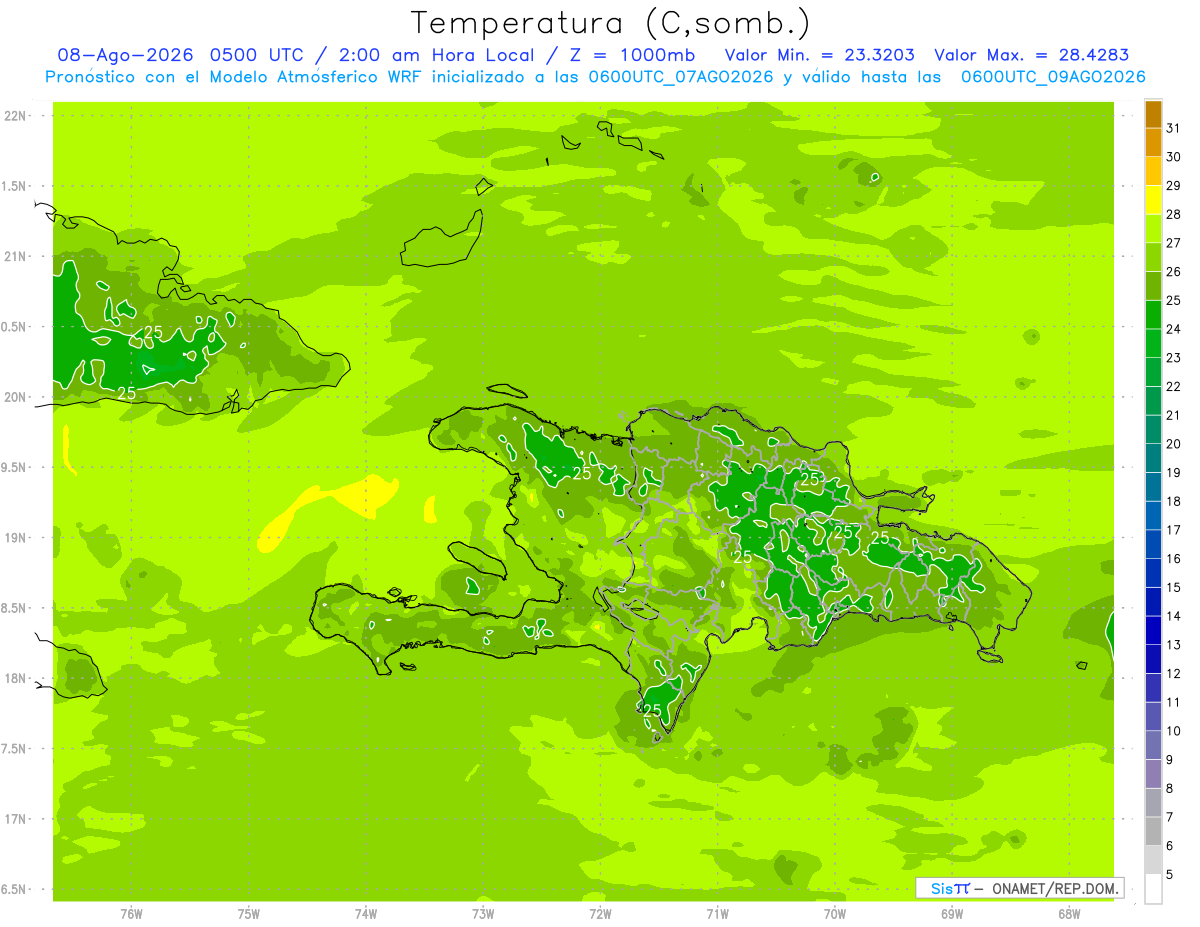The image size is (1200, 927).
Task: Click the "76W" longitude axis label
Action: pos(131,914)
